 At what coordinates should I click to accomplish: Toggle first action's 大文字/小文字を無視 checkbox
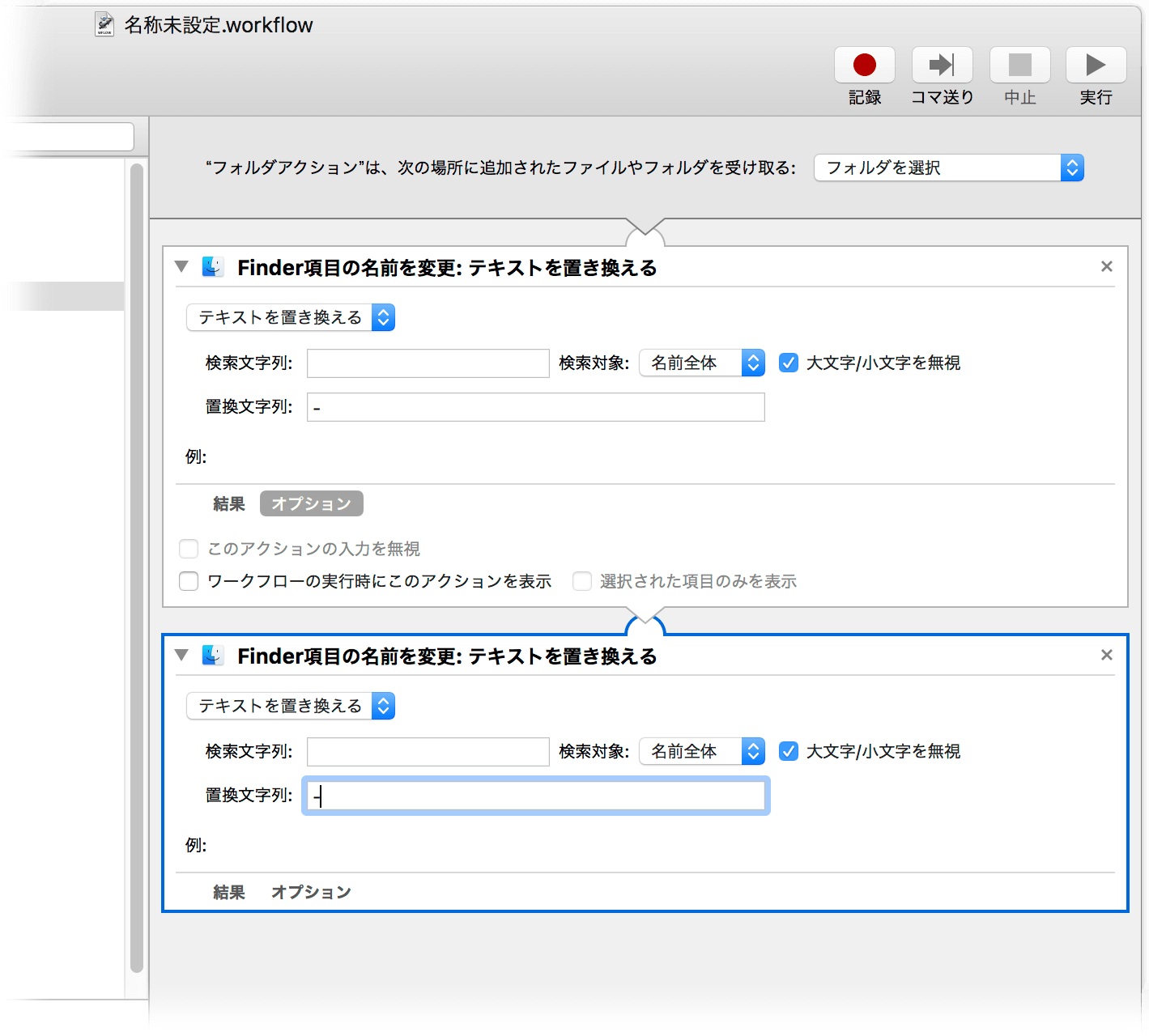pyautogui.click(x=788, y=363)
